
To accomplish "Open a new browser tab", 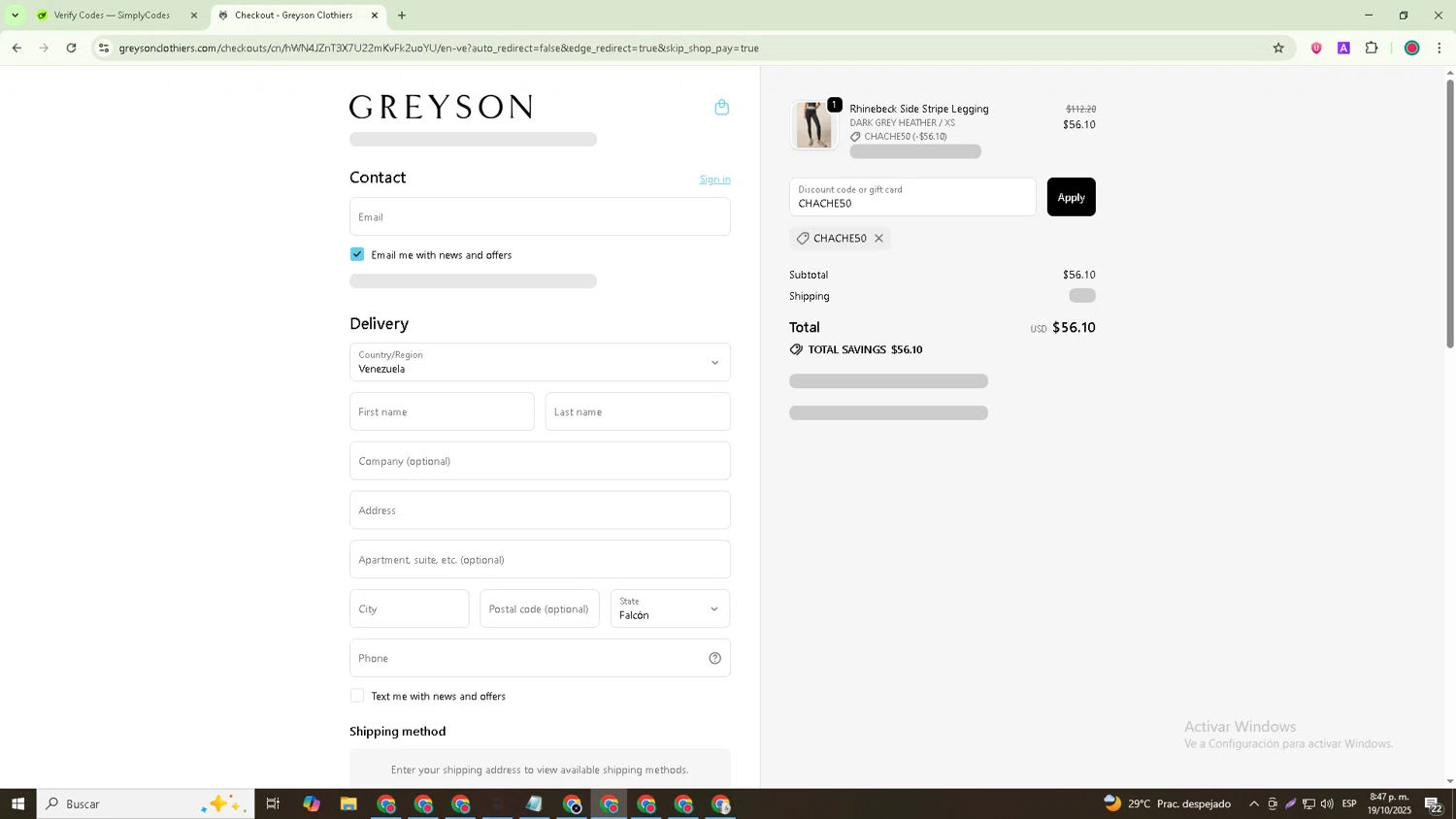I will 402,16.
